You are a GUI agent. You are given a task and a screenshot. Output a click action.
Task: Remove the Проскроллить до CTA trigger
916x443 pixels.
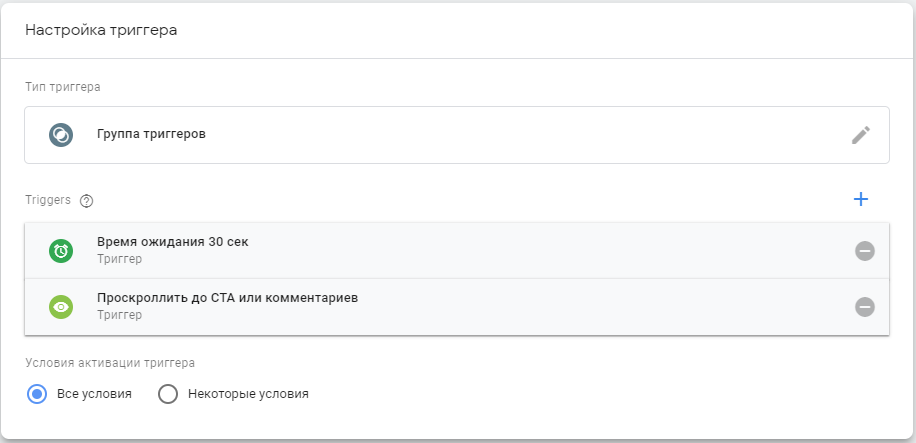[x=865, y=307]
